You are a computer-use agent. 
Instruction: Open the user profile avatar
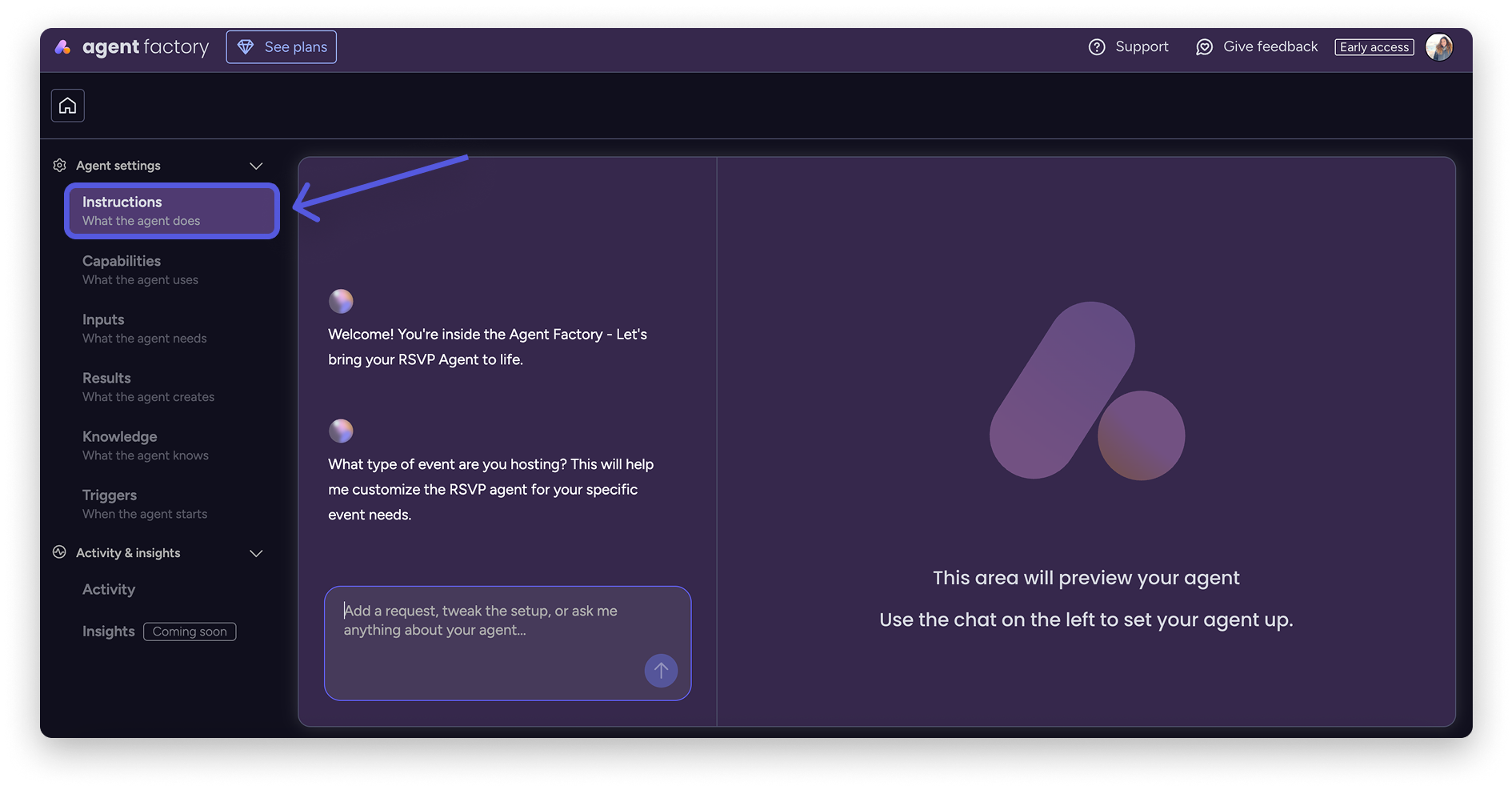(1439, 47)
